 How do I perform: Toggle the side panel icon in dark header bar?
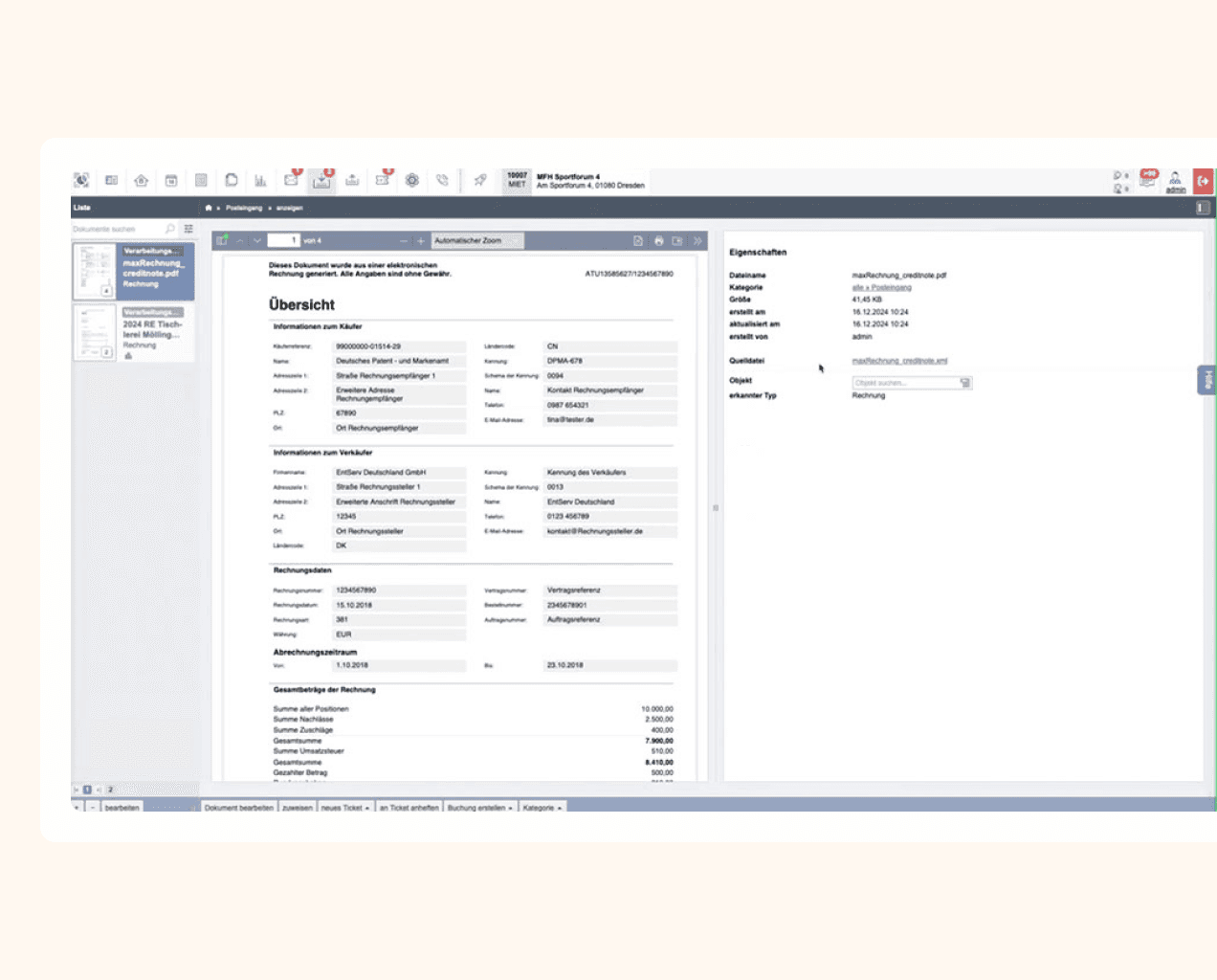click(x=1203, y=208)
